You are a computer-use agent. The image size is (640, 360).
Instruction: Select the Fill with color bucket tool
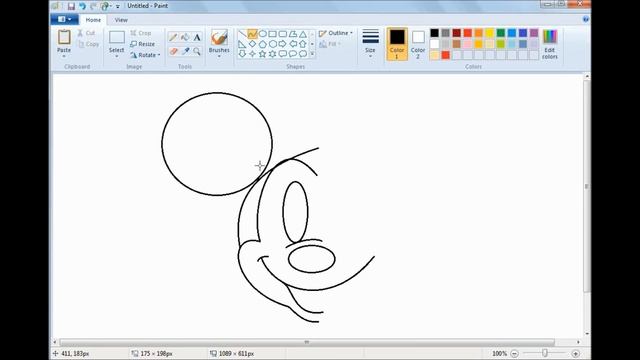click(x=185, y=38)
